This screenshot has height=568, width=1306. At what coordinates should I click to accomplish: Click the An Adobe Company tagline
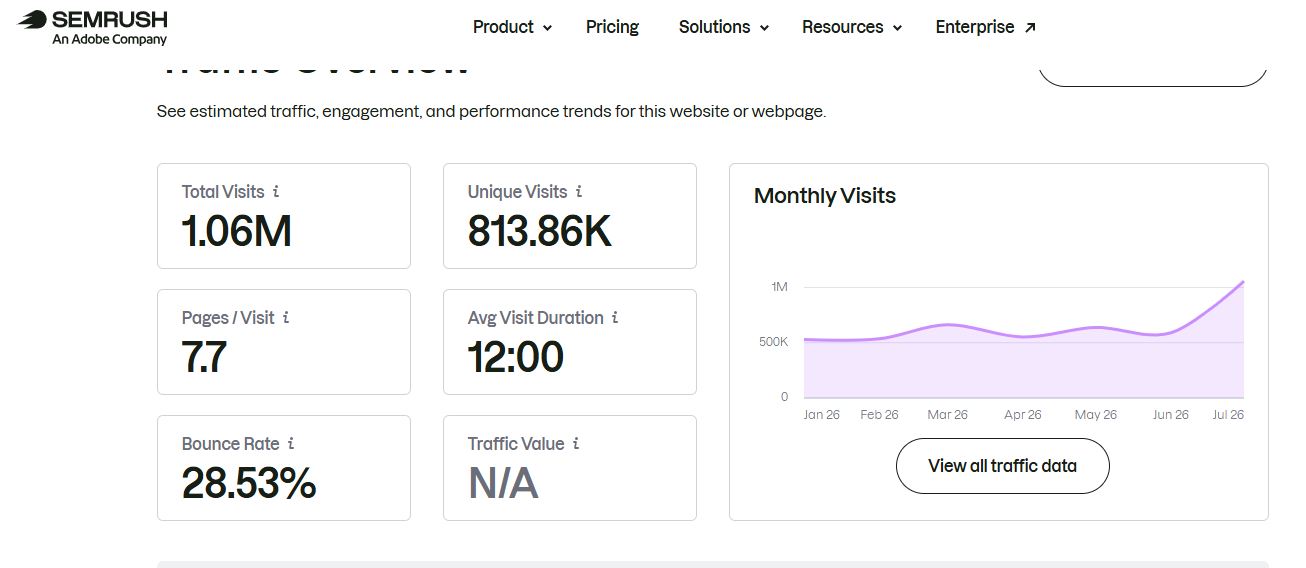point(110,40)
